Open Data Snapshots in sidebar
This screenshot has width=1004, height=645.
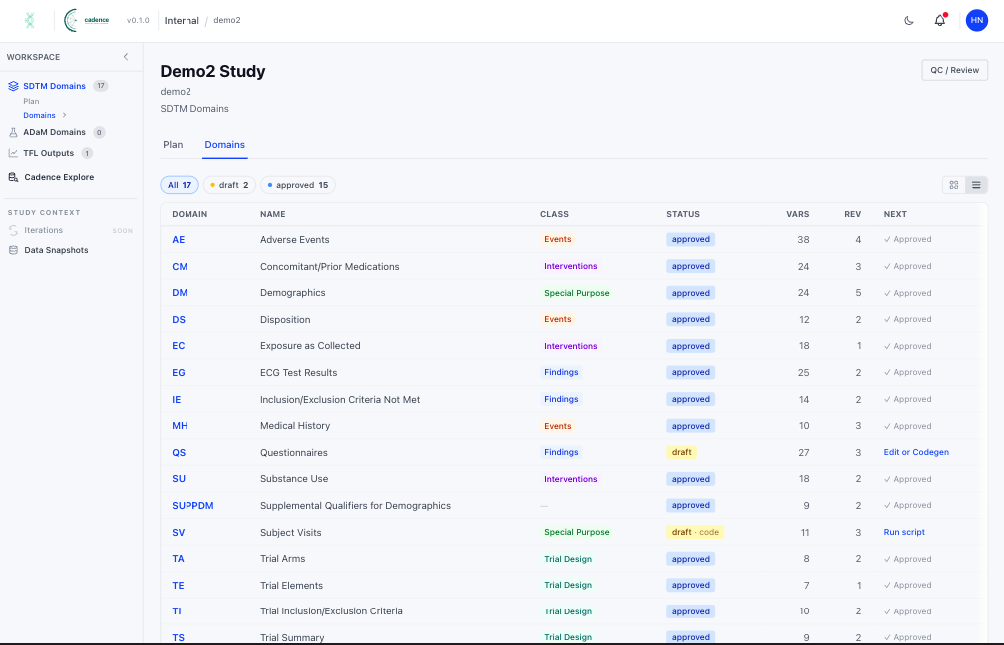(56, 250)
